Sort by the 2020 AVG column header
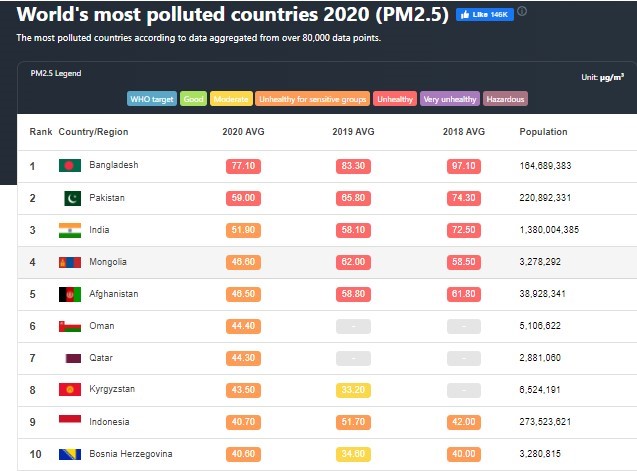 pyautogui.click(x=241, y=132)
